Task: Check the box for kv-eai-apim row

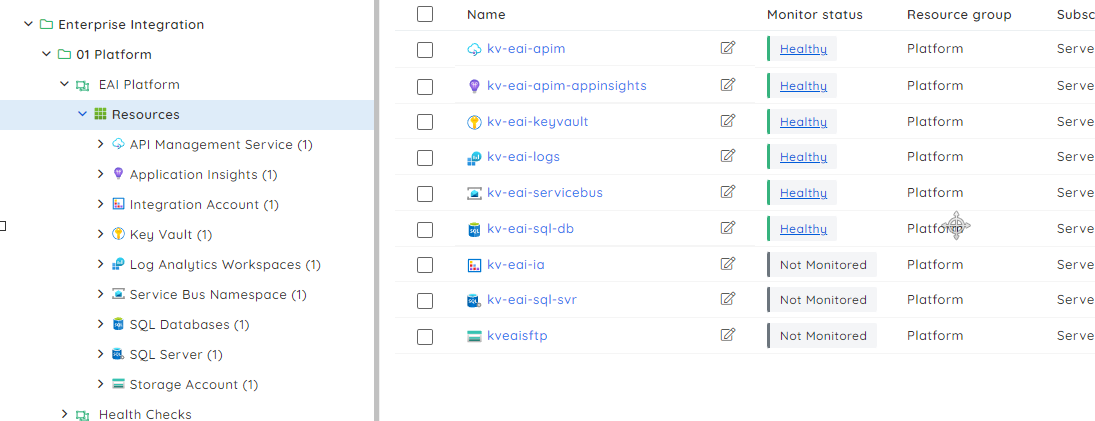Action: point(425,50)
